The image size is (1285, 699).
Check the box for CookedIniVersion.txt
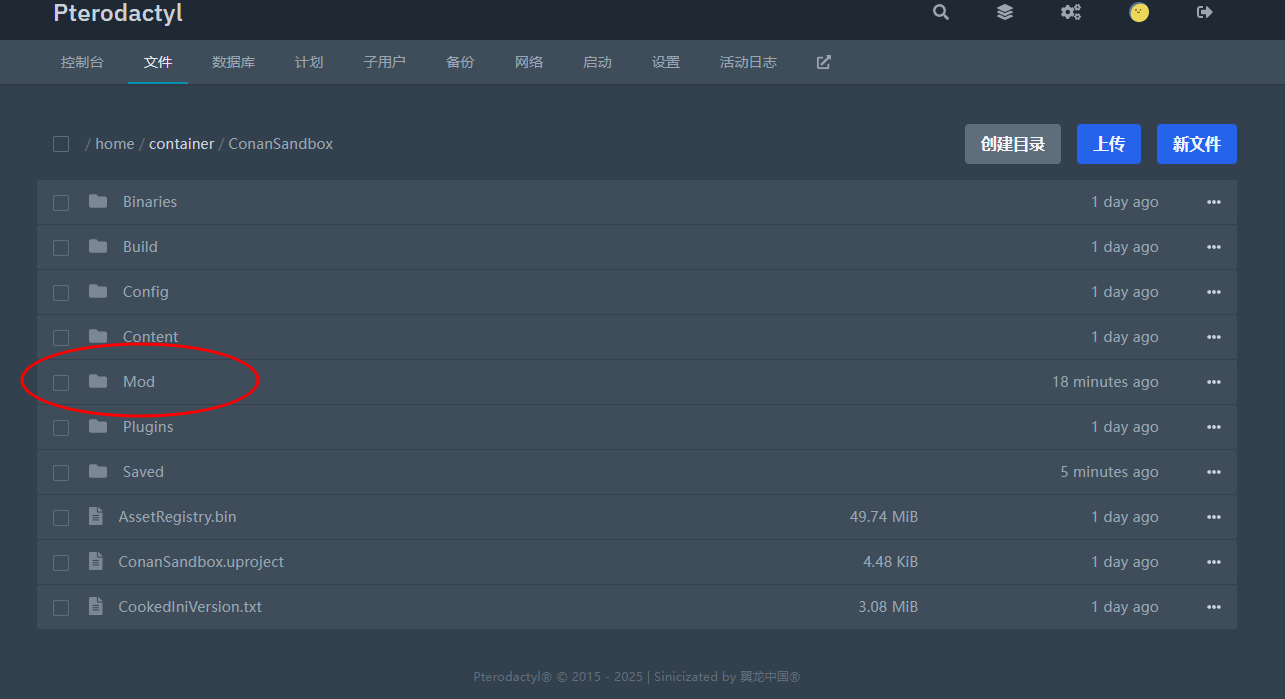click(x=61, y=607)
